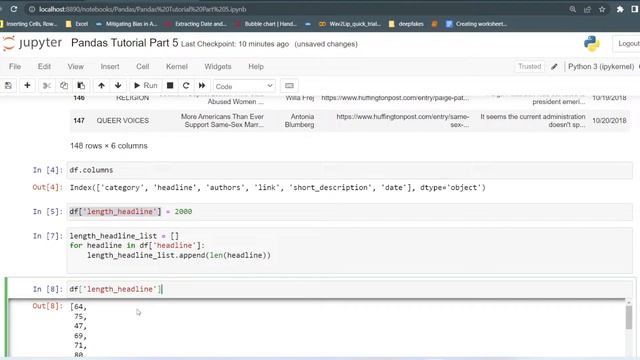The width and height of the screenshot is (640, 360).
Task: Click the Out[4] Index output text
Action: (278, 188)
